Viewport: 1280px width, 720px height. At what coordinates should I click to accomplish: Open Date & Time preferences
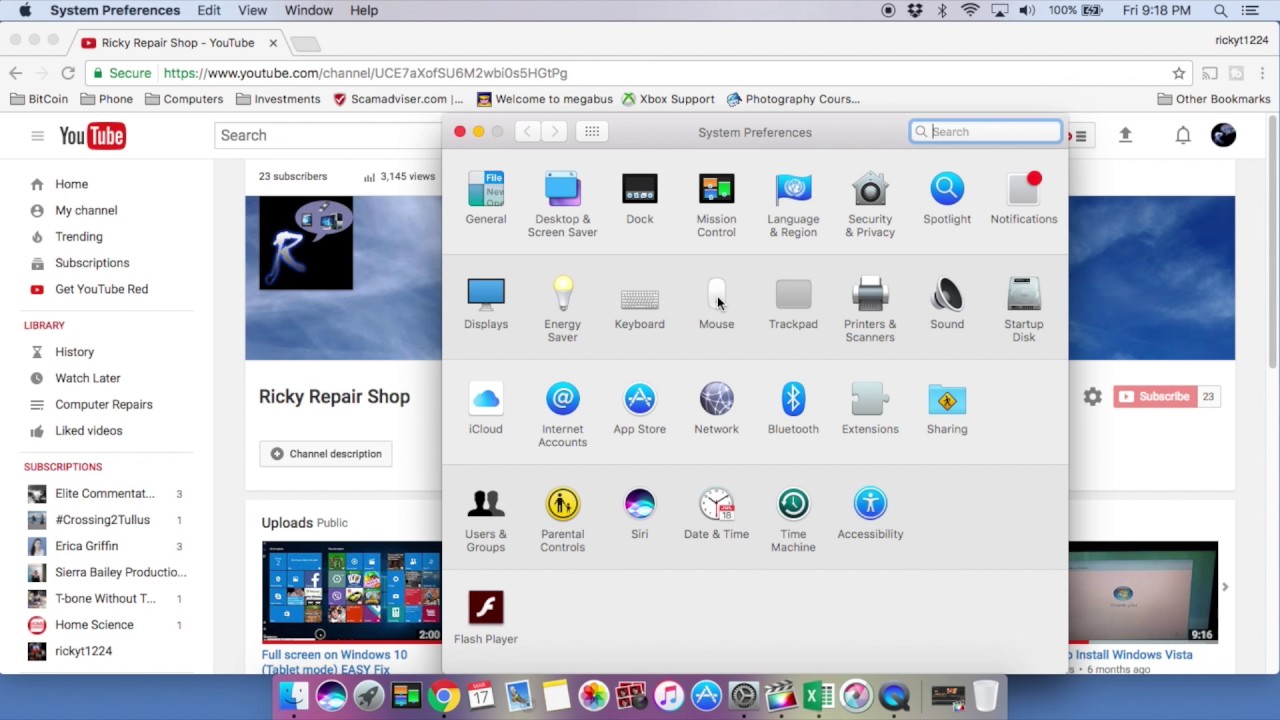[716, 513]
